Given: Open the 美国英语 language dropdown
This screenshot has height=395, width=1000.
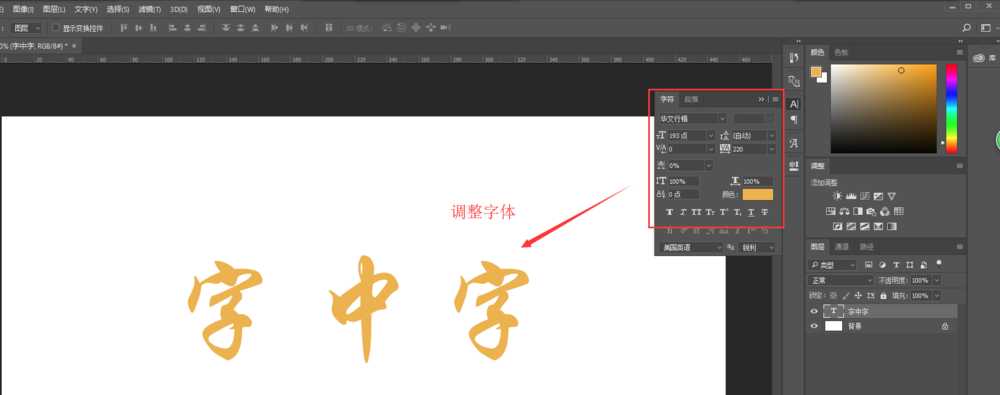Looking at the screenshot, I should (x=691, y=248).
